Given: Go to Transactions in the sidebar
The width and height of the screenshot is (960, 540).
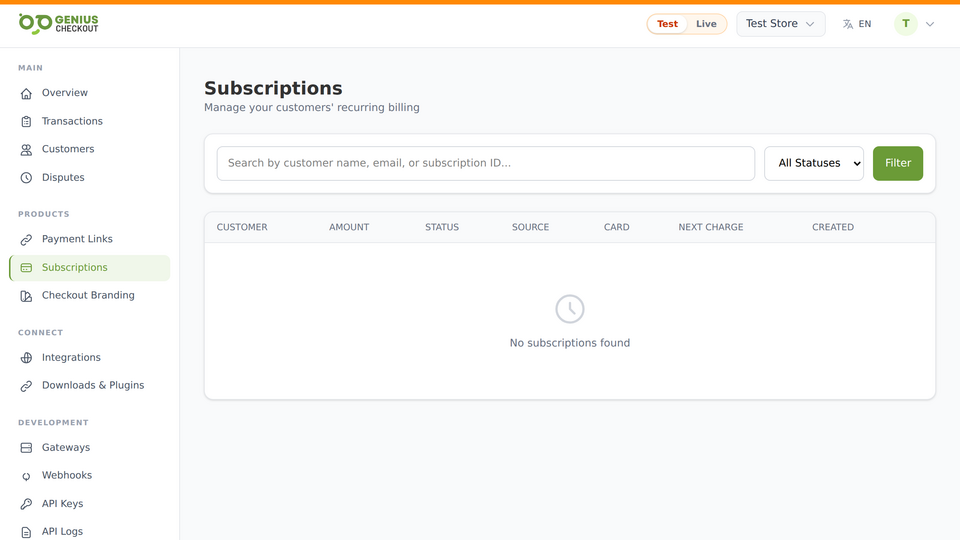Looking at the screenshot, I should [89, 121].
